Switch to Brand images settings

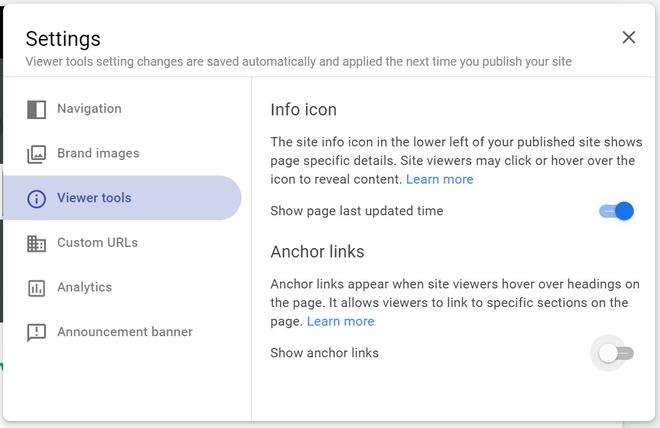point(98,154)
